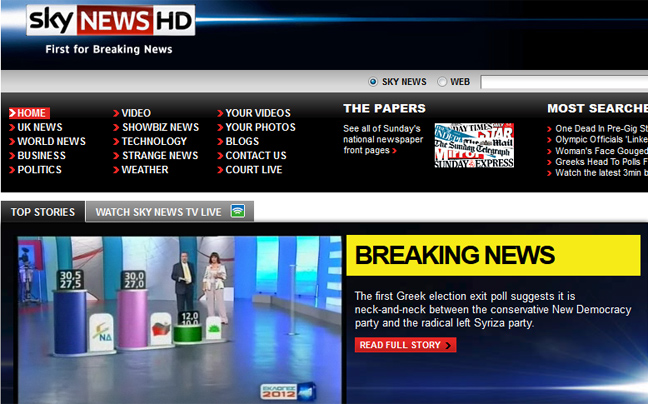Go to the Home navigation link
Image resolution: width=648 pixels, height=404 pixels.
click(31, 113)
